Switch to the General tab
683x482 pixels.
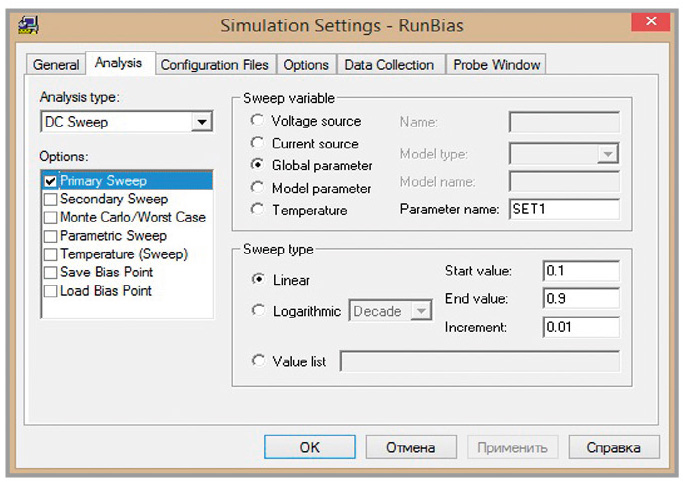pos(56,65)
